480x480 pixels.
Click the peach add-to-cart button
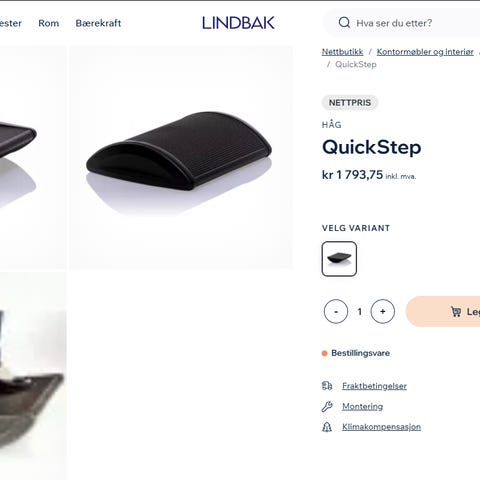[x=443, y=311]
